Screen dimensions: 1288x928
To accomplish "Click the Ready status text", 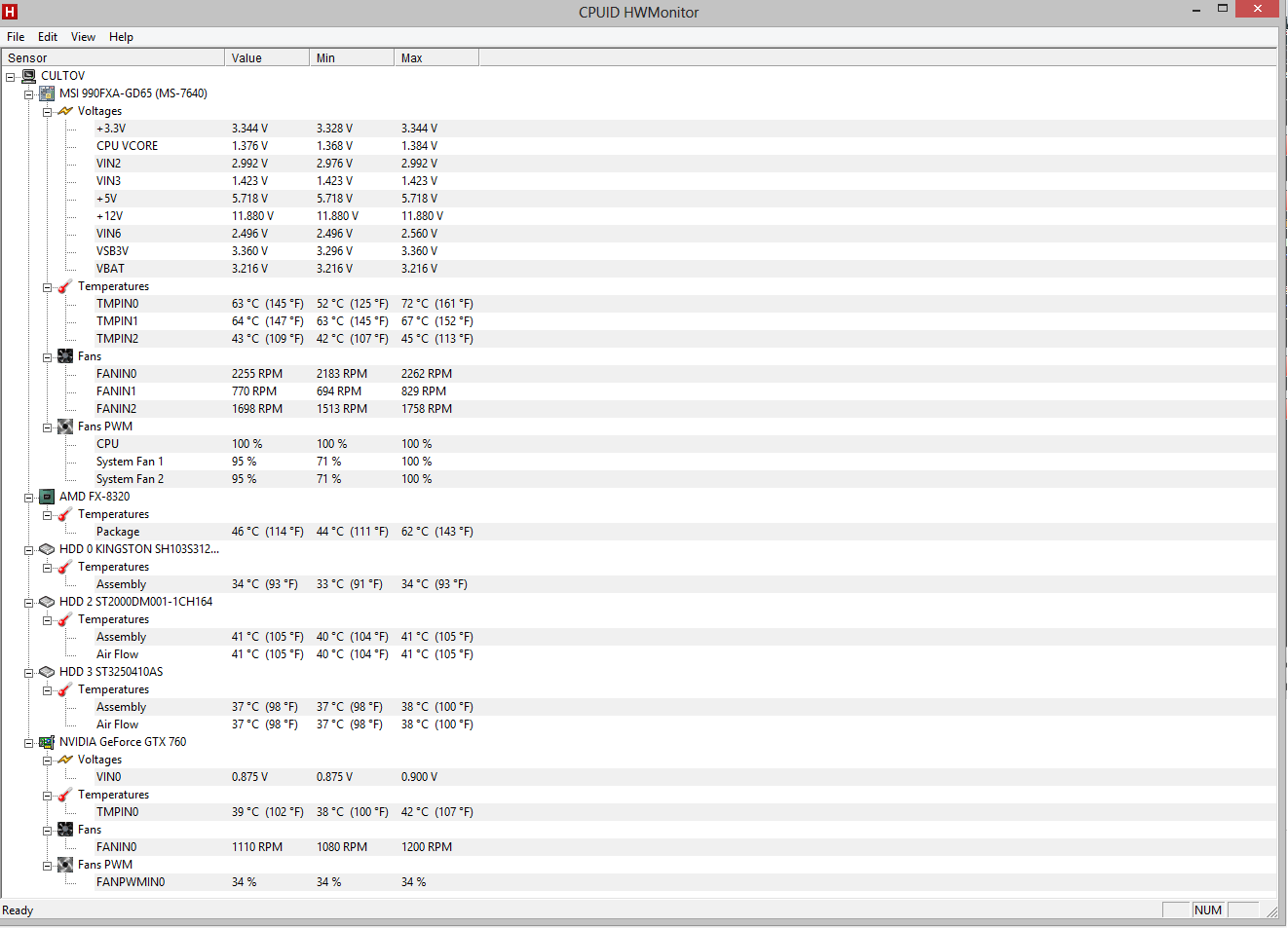I will tap(18, 910).
